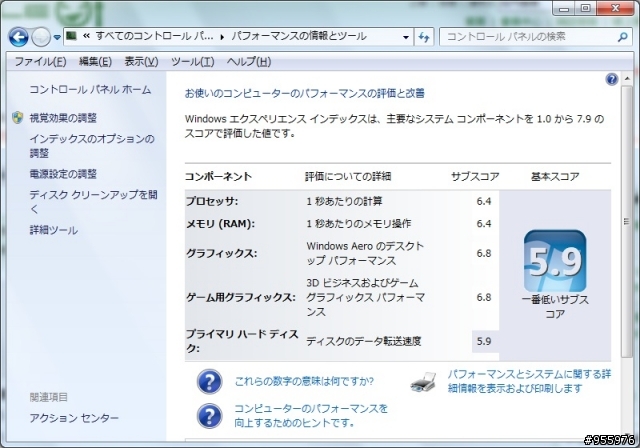The image size is (640, 448).
Task: Open 電源設定の調整 link
Action: (63, 174)
